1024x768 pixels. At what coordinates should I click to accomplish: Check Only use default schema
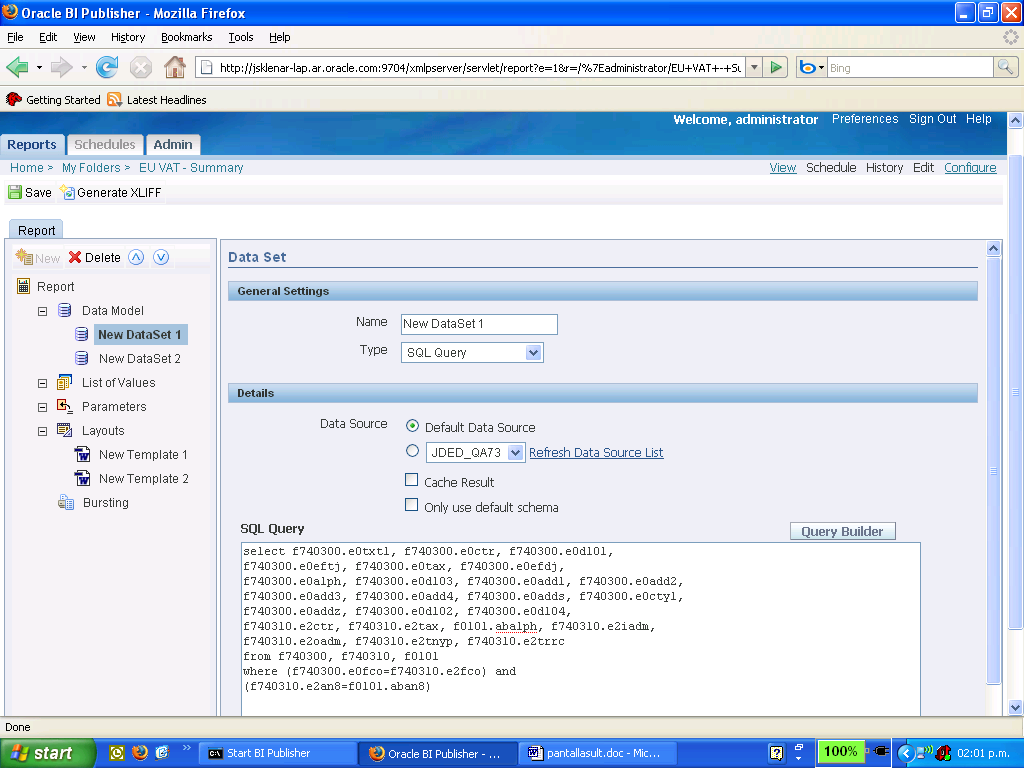click(x=411, y=505)
